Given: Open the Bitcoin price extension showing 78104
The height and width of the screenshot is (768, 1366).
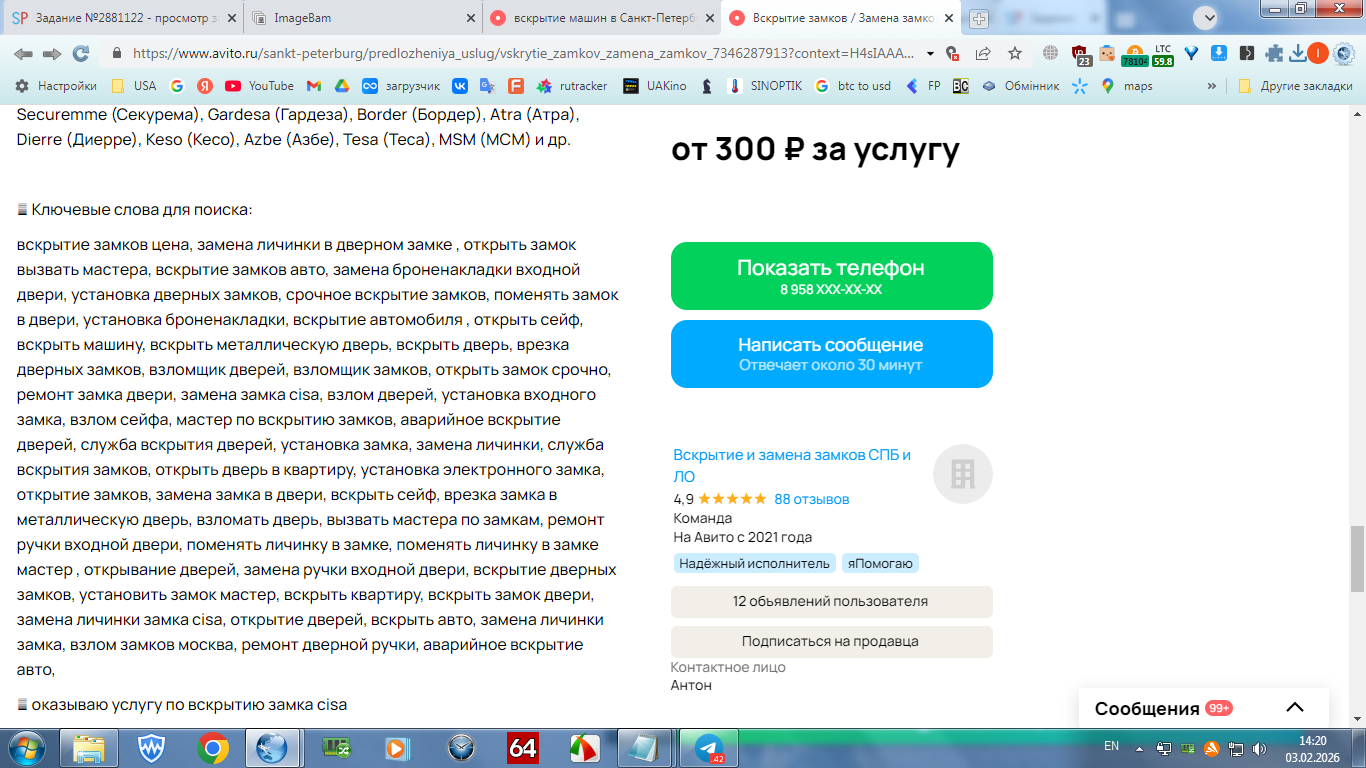Looking at the screenshot, I should tap(1135, 55).
